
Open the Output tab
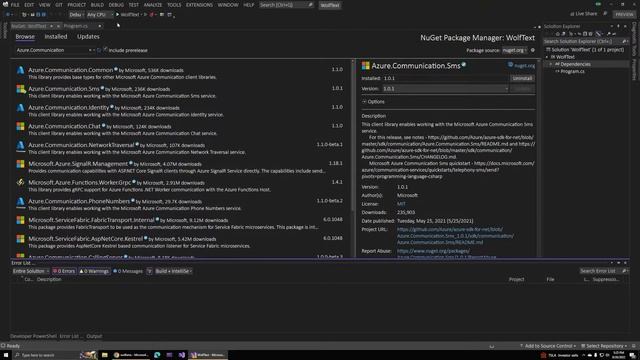[94, 336]
